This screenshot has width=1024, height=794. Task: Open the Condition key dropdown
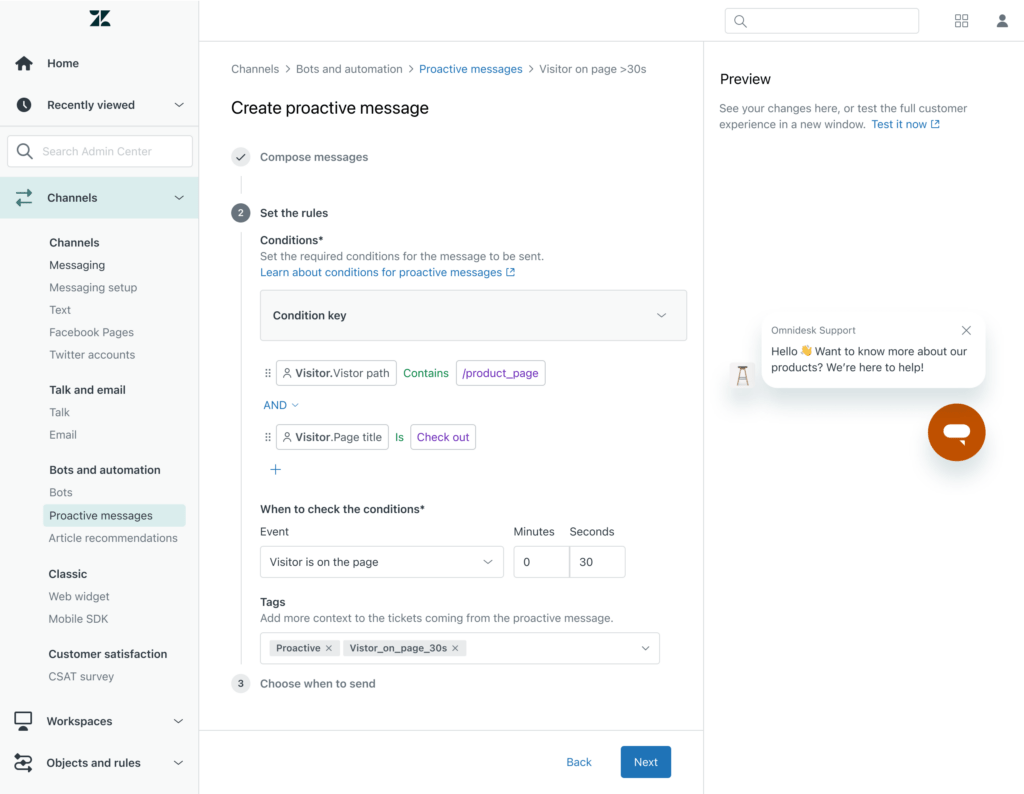pyautogui.click(x=473, y=315)
